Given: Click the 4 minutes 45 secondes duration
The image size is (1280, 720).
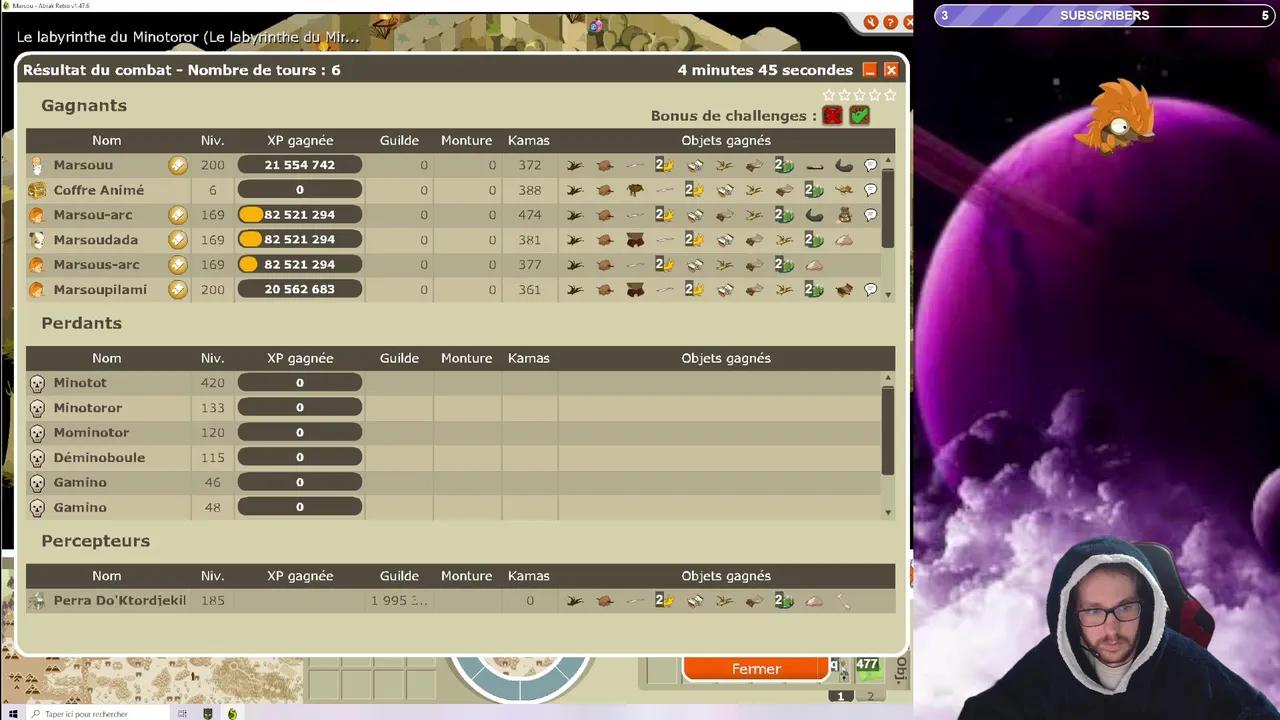Looking at the screenshot, I should [765, 70].
